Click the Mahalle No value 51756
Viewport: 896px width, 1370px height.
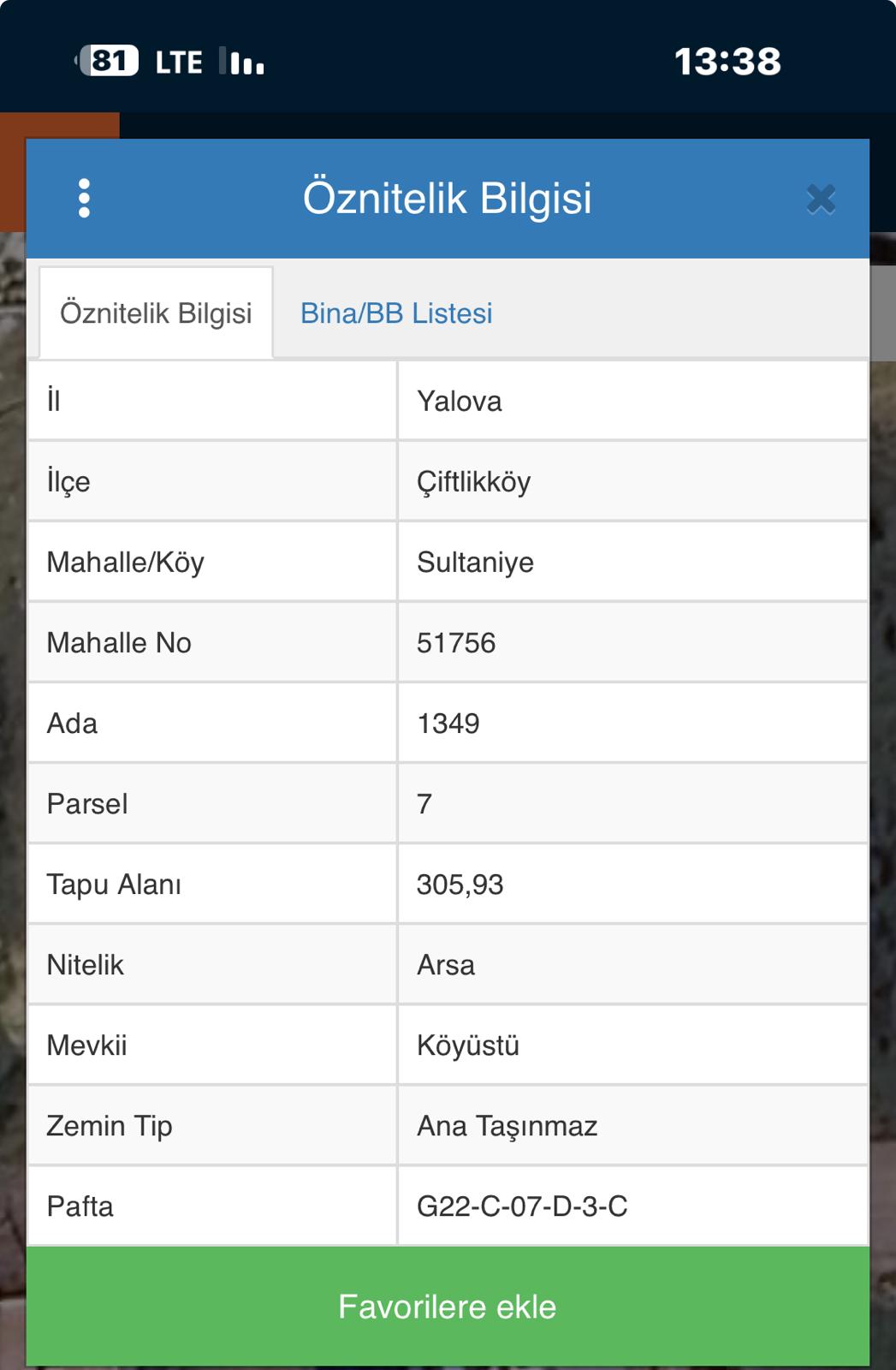pyautogui.click(x=456, y=643)
